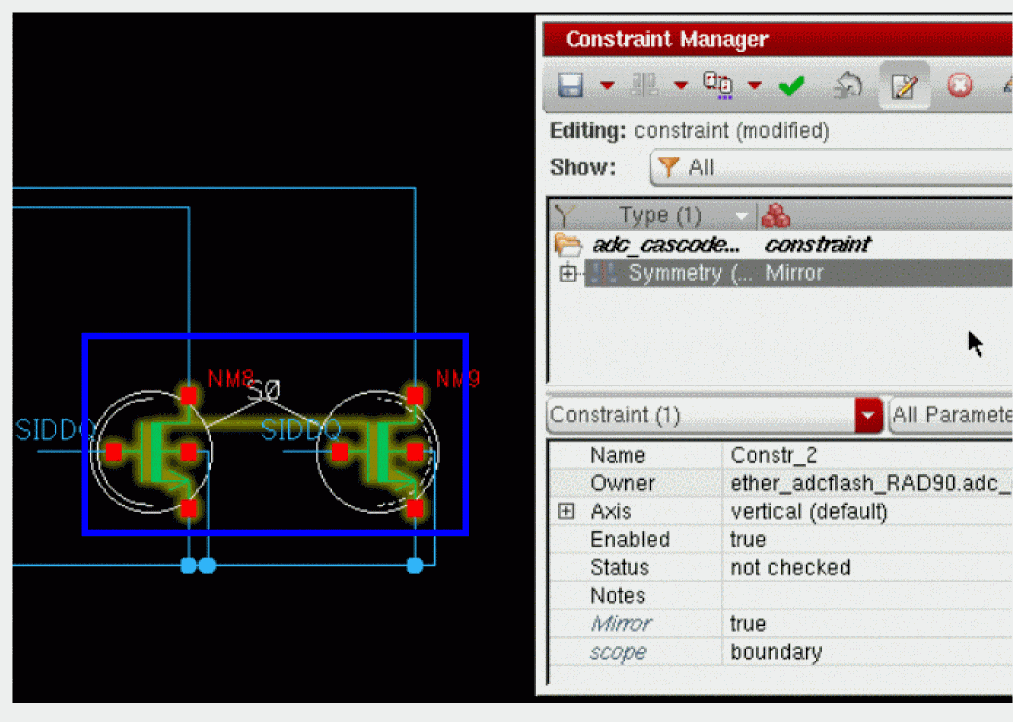
Task: Select the Symmetry Mirror constraint row
Action: (x=798, y=273)
